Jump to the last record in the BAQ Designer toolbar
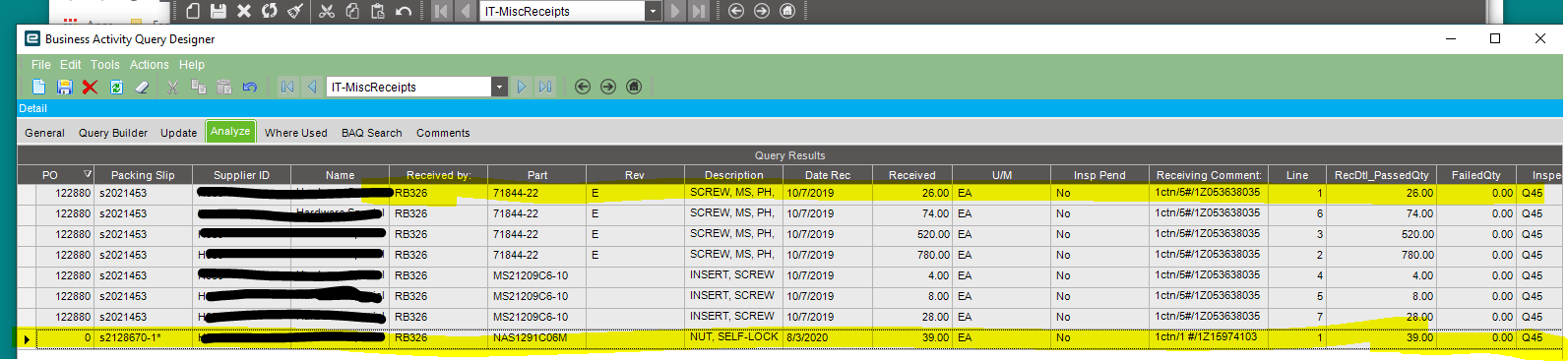Viewport: 1568px width, 361px height. pos(545,87)
